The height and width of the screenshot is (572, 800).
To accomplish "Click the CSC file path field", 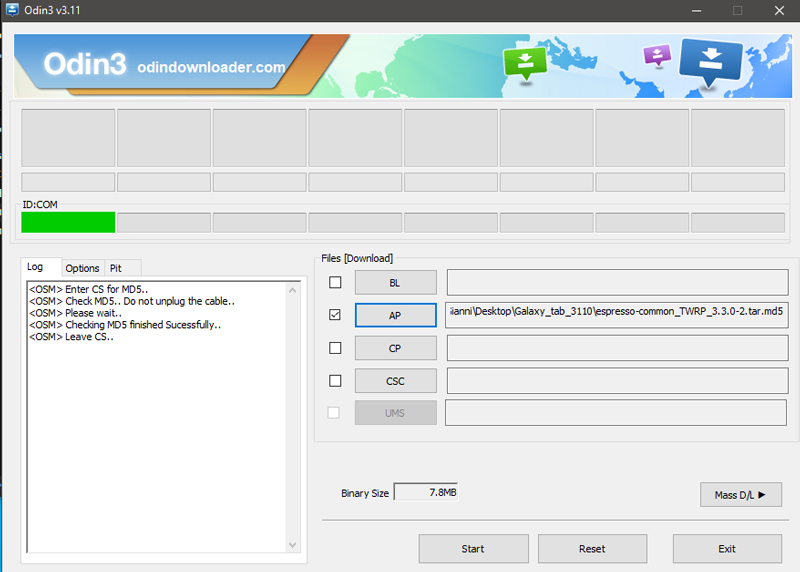I will [617, 381].
